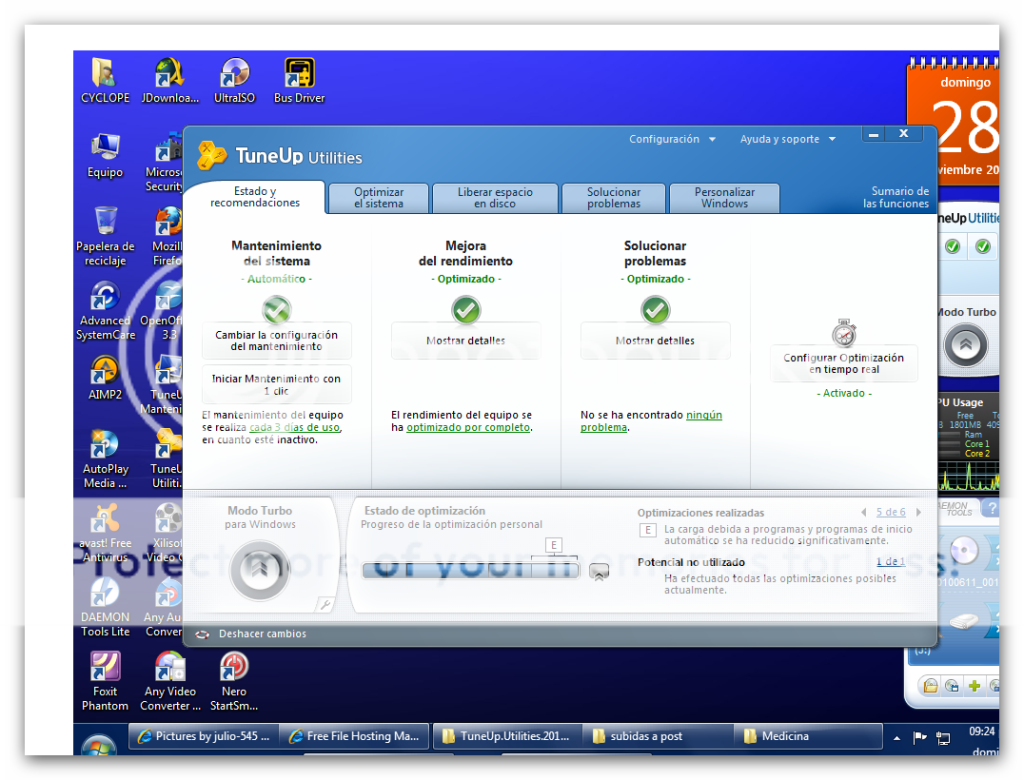Open Equipo computer icon
The image size is (1024, 780).
(x=104, y=155)
